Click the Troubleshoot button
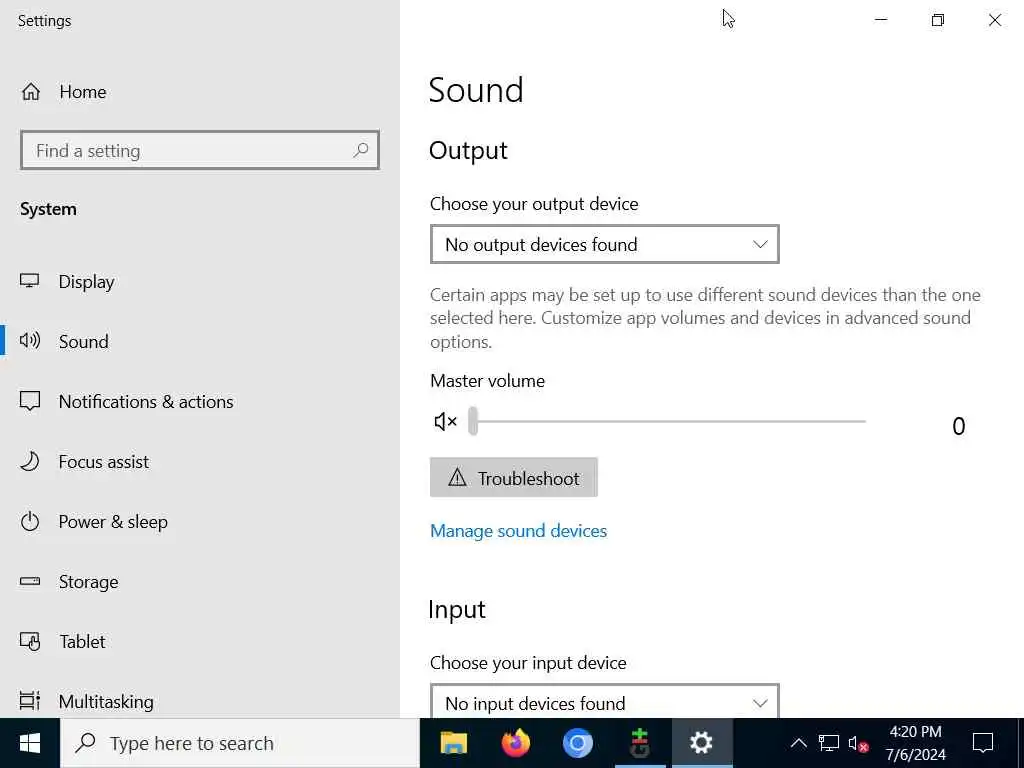 click(514, 477)
